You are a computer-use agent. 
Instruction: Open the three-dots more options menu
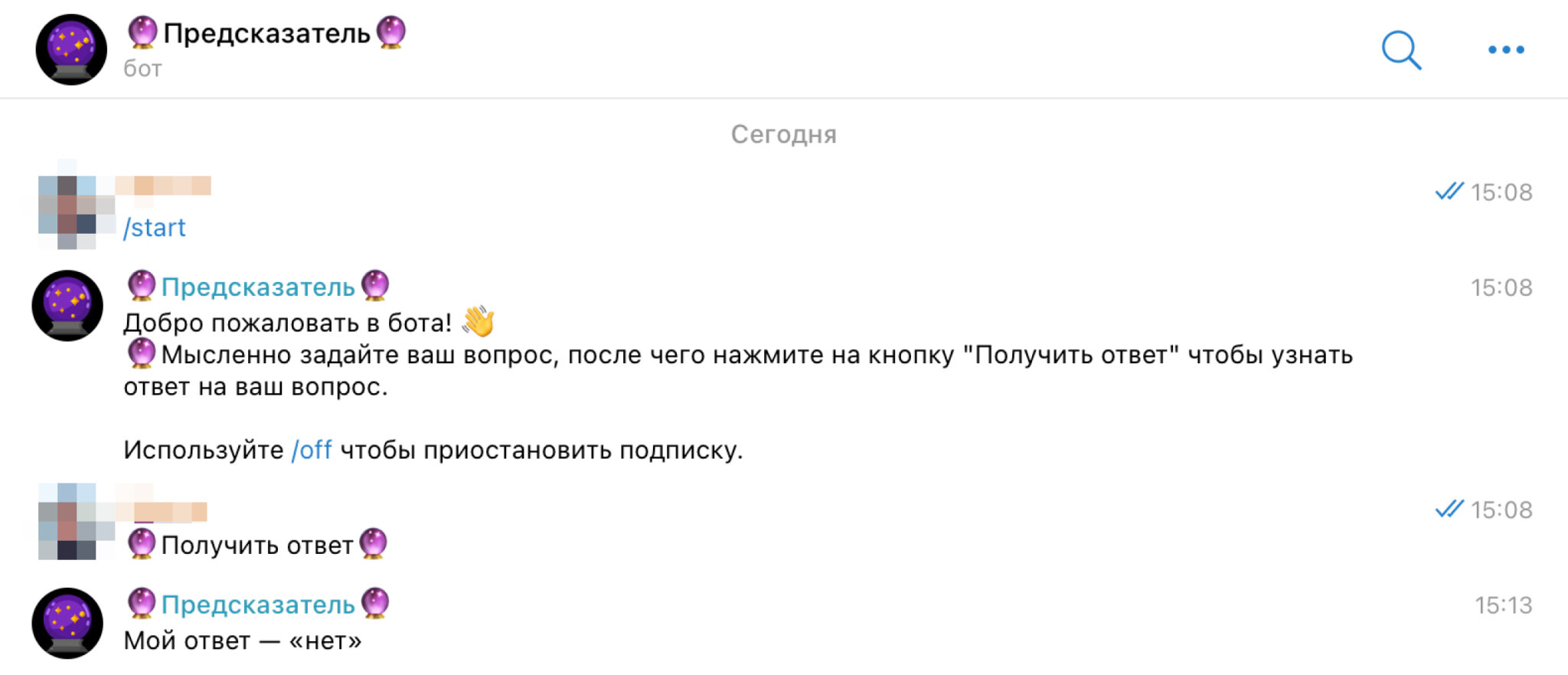click(x=1505, y=51)
